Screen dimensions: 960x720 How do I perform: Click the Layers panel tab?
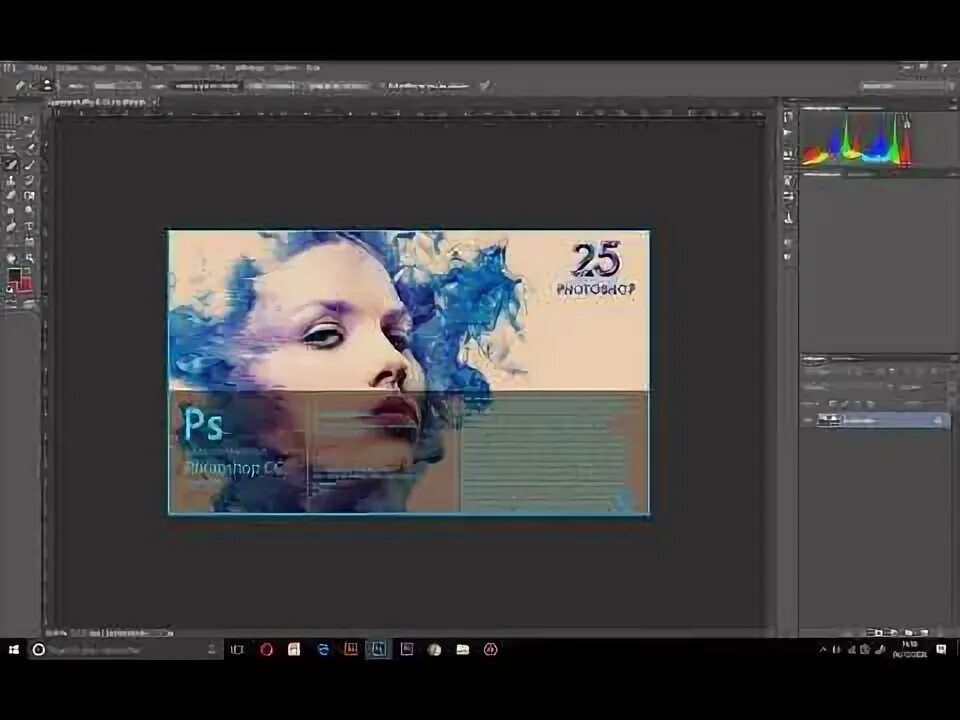pyautogui.click(x=814, y=359)
